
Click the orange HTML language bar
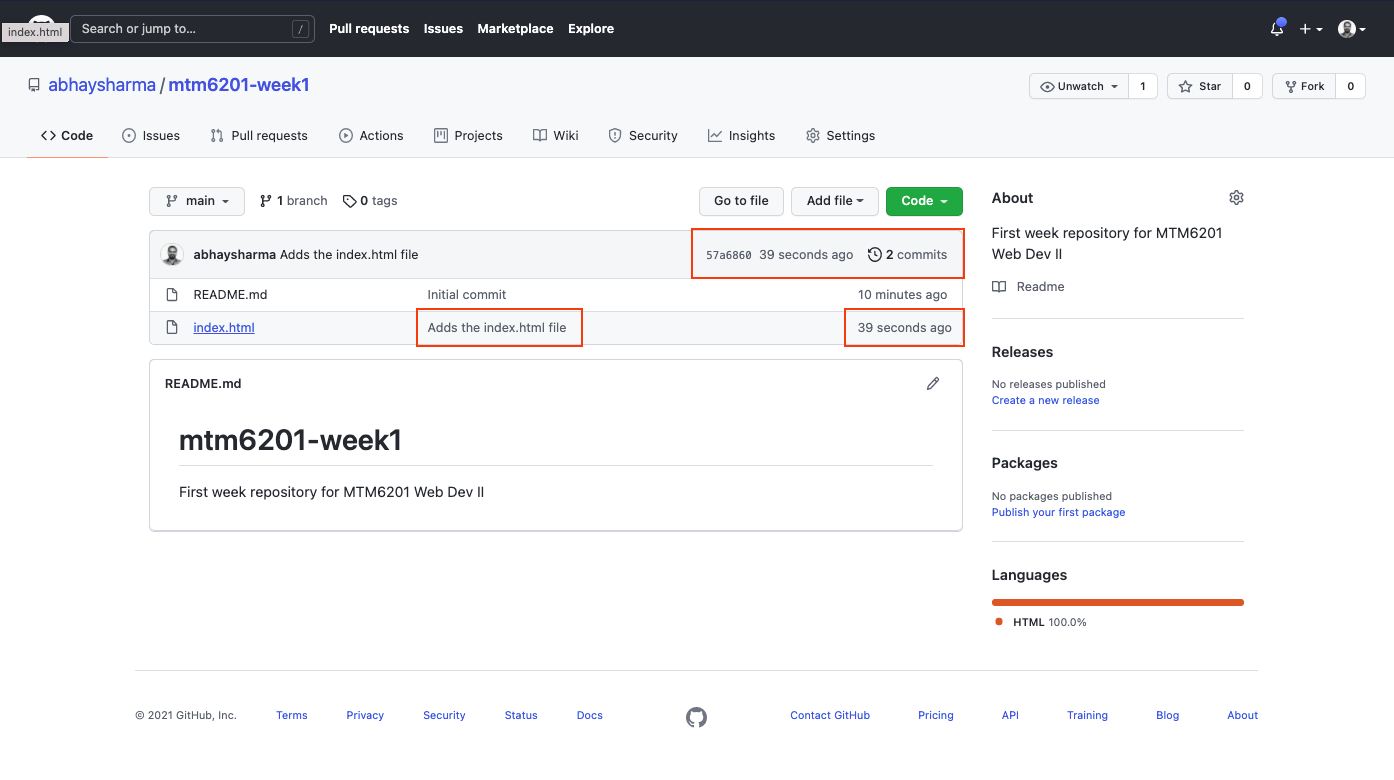[x=1118, y=602]
